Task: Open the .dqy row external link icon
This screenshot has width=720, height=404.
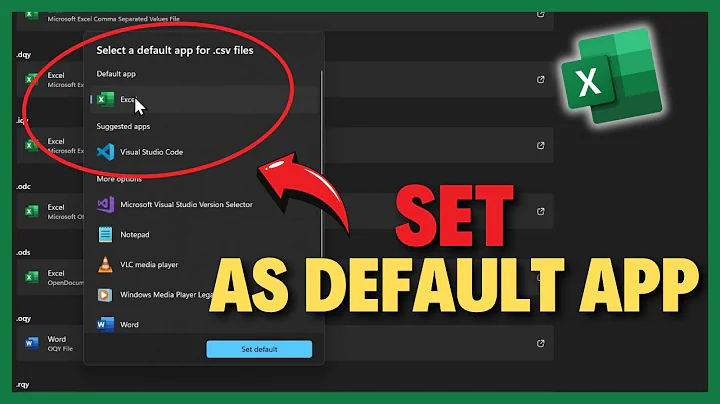Action: tap(540, 79)
